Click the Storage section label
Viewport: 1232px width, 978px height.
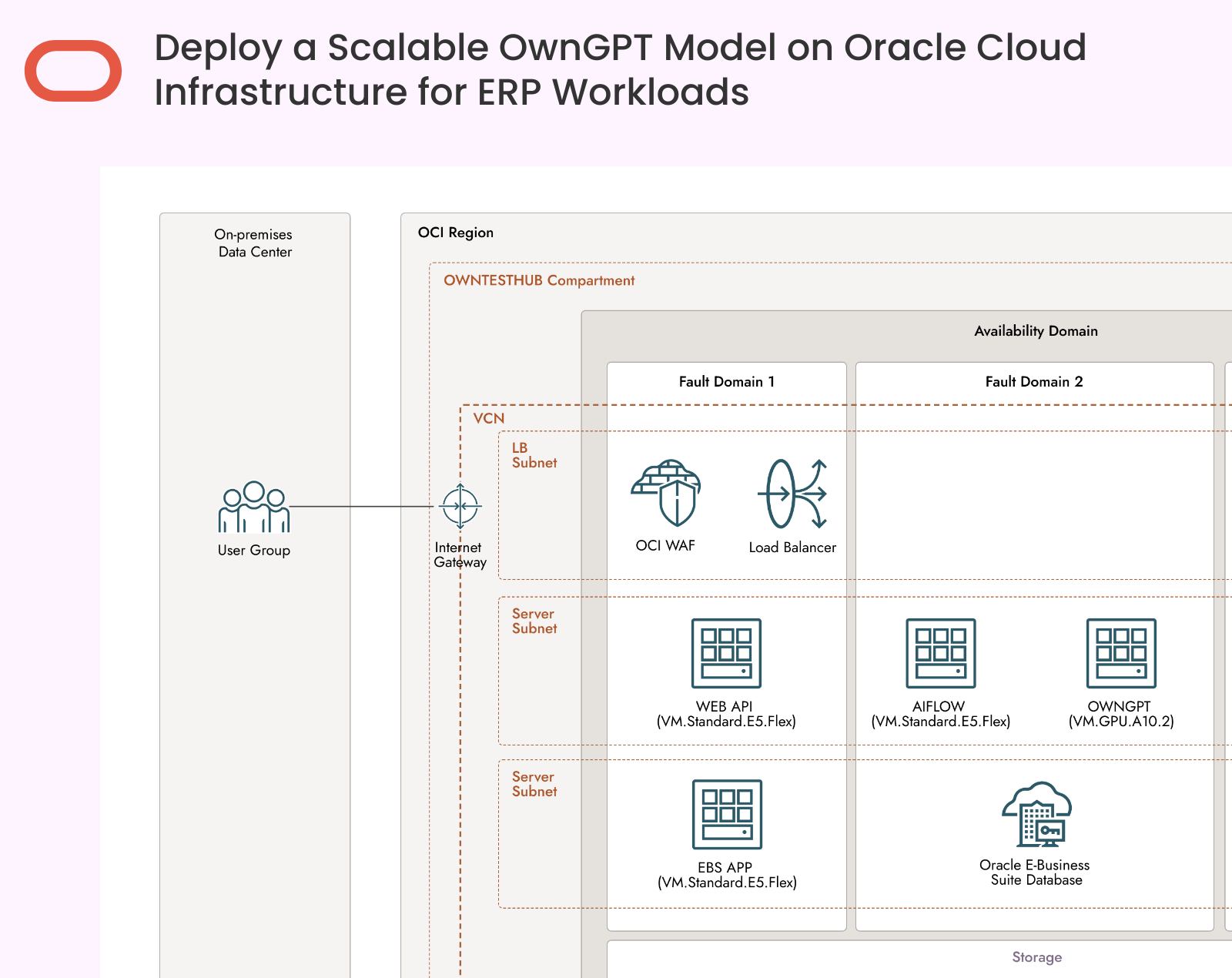(1036, 957)
